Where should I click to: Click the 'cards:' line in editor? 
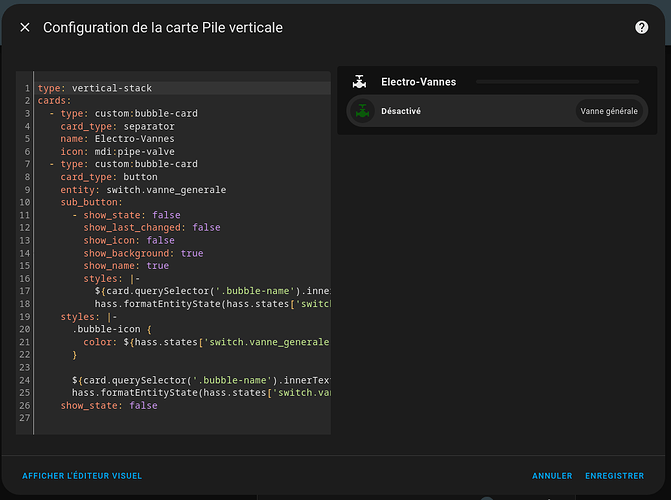[x=54, y=101]
